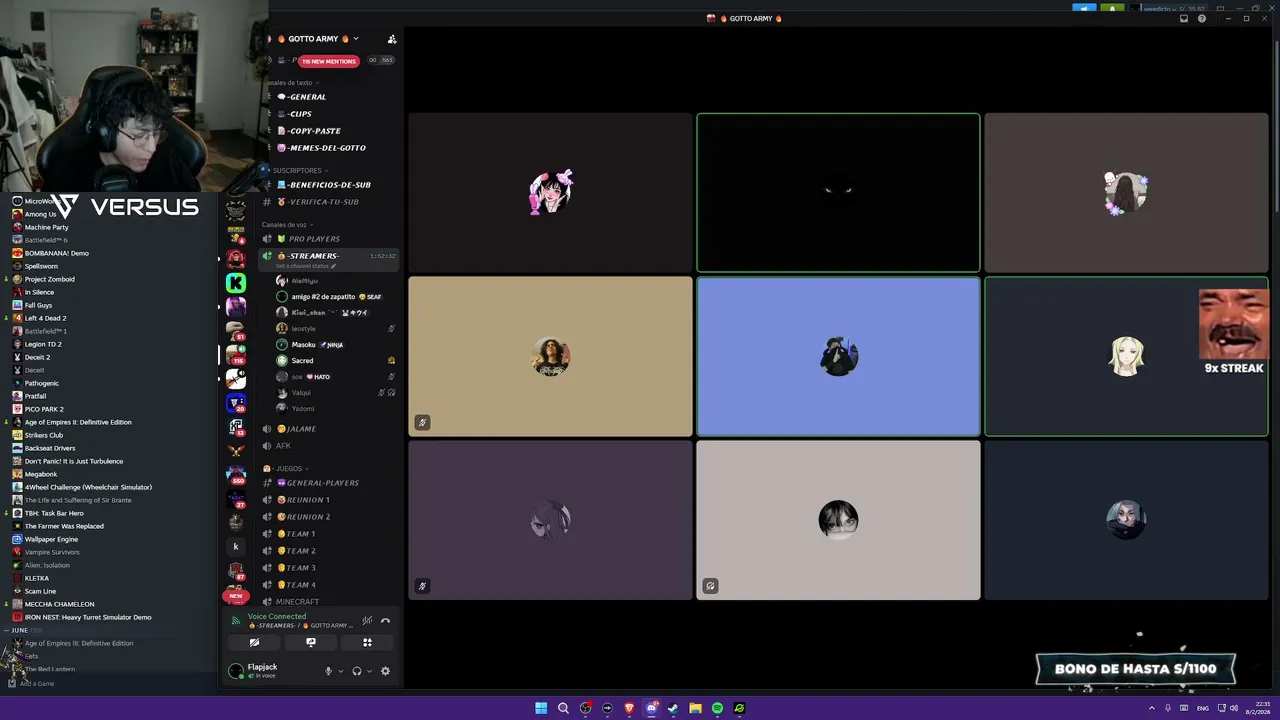Select Wallpaper Engine in game library
Screen dimensions: 1280x720
click(51, 539)
